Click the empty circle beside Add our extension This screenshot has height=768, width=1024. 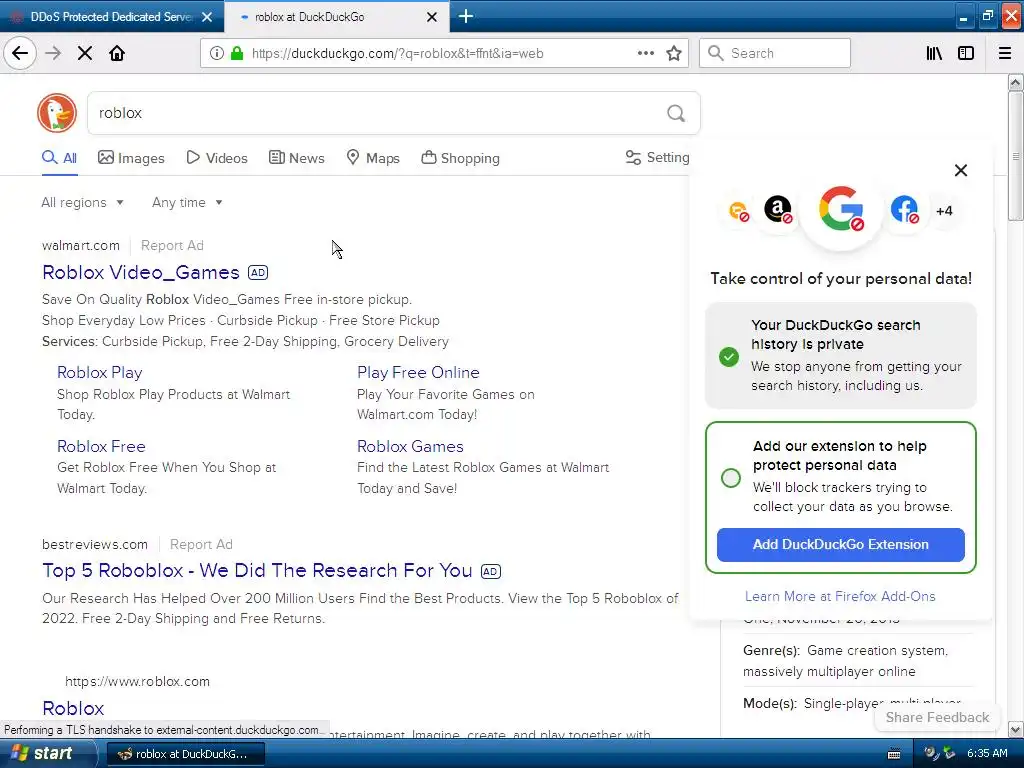[x=731, y=478]
